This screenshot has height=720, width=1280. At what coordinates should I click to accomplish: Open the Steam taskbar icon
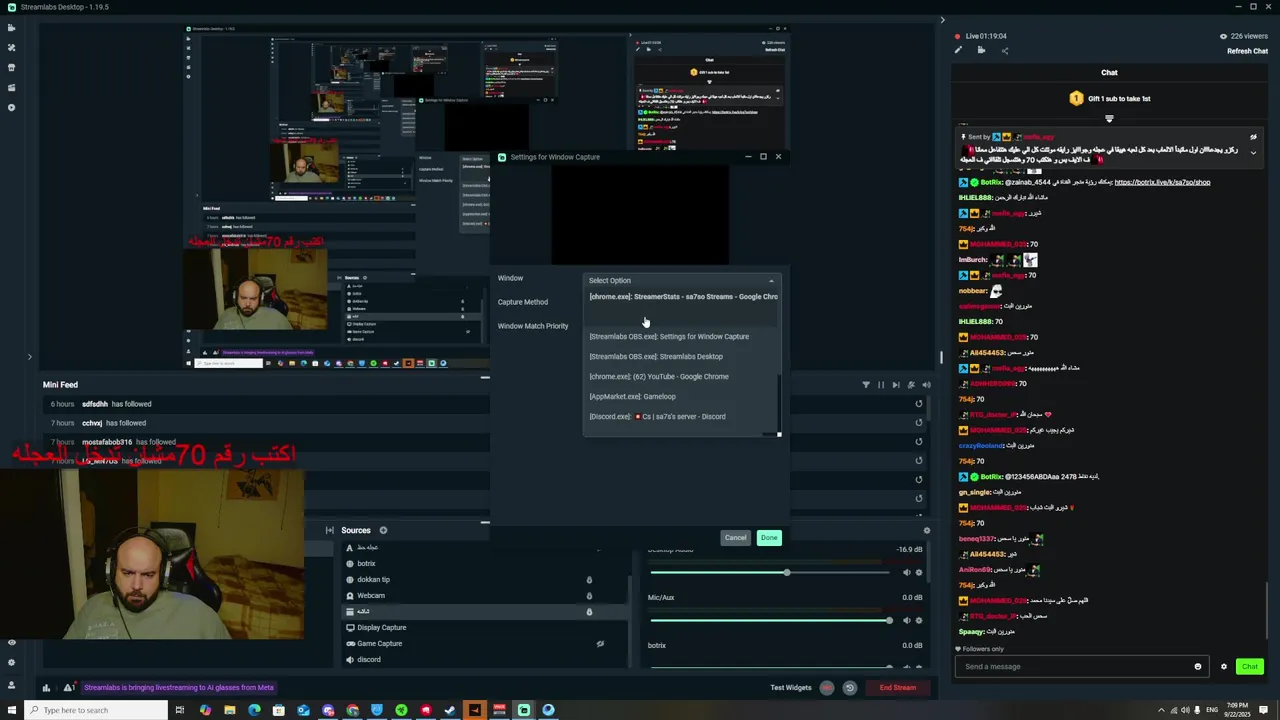point(450,710)
